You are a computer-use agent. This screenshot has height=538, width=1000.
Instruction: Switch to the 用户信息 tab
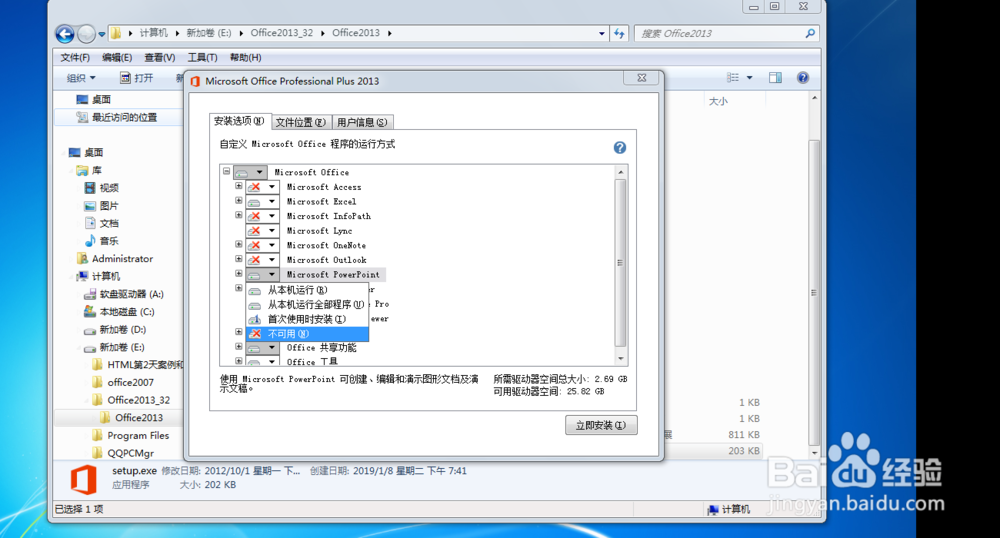[362, 122]
